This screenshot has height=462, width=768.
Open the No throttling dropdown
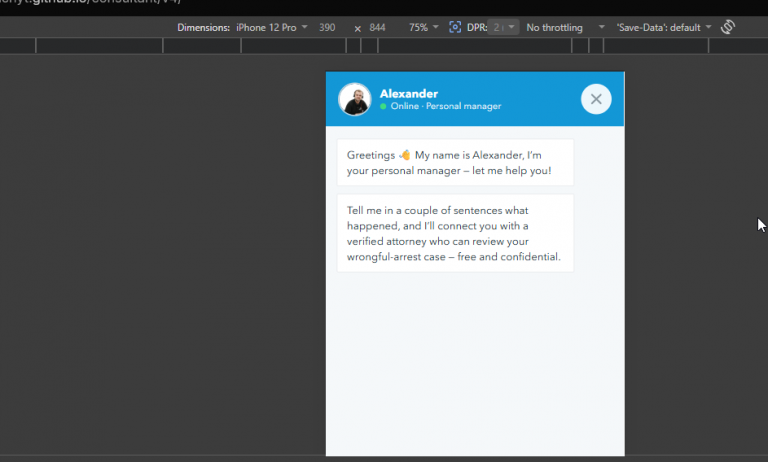[565, 27]
